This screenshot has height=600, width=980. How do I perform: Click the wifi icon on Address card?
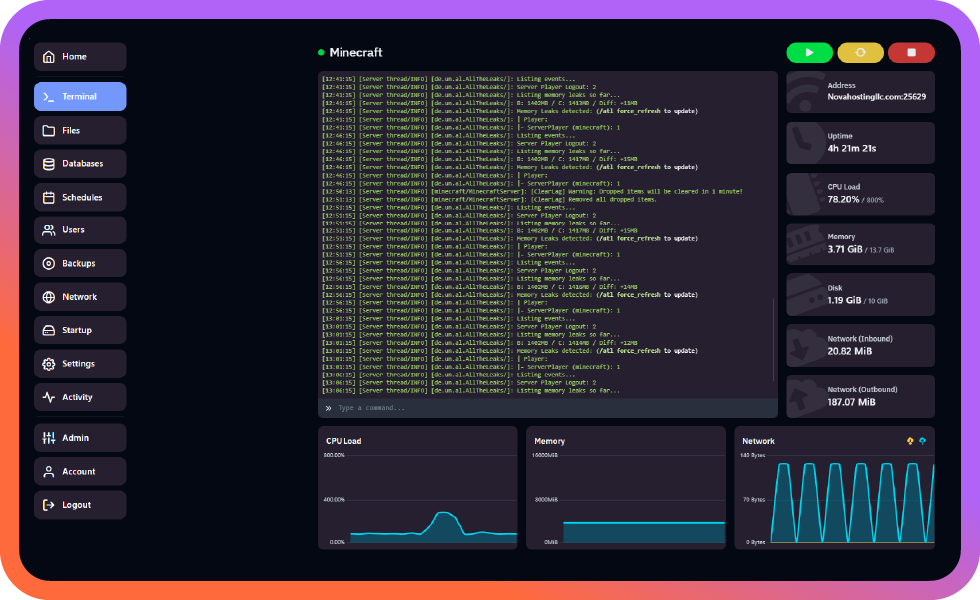point(804,92)
